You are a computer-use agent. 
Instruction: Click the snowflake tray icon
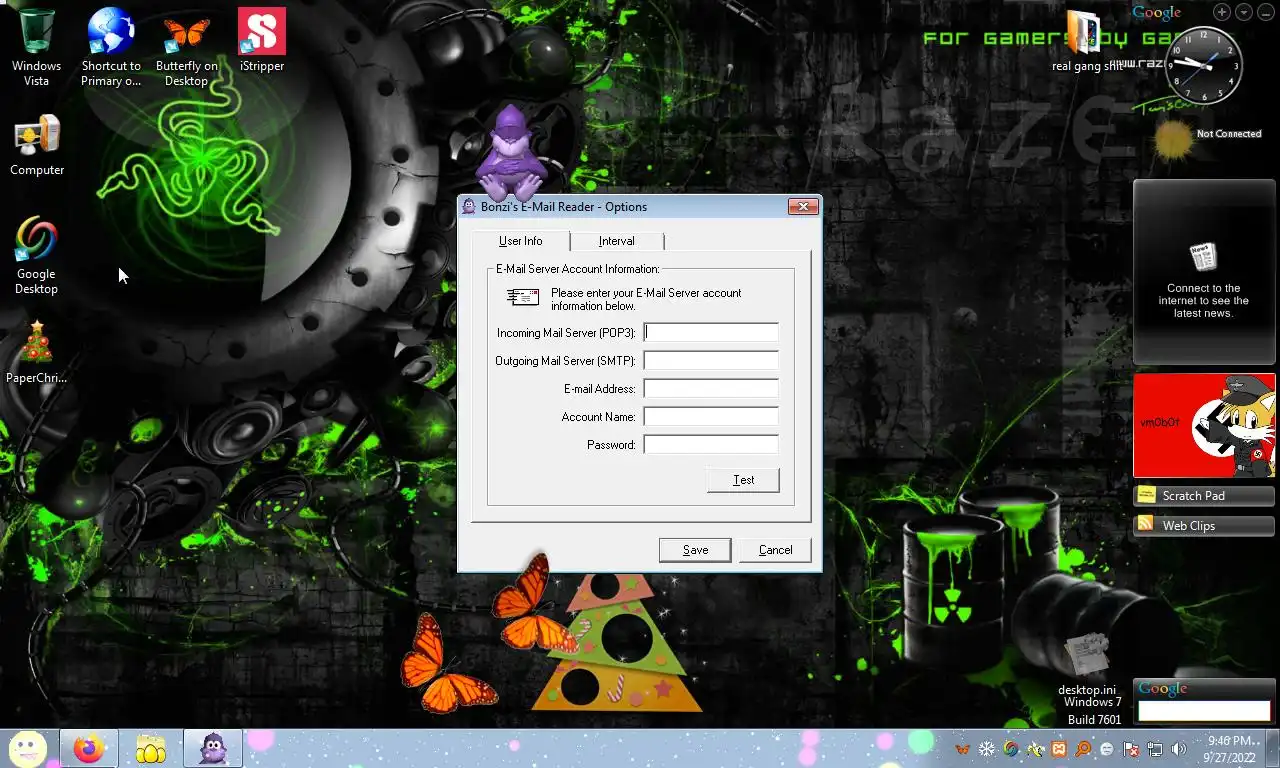(987, 749)
